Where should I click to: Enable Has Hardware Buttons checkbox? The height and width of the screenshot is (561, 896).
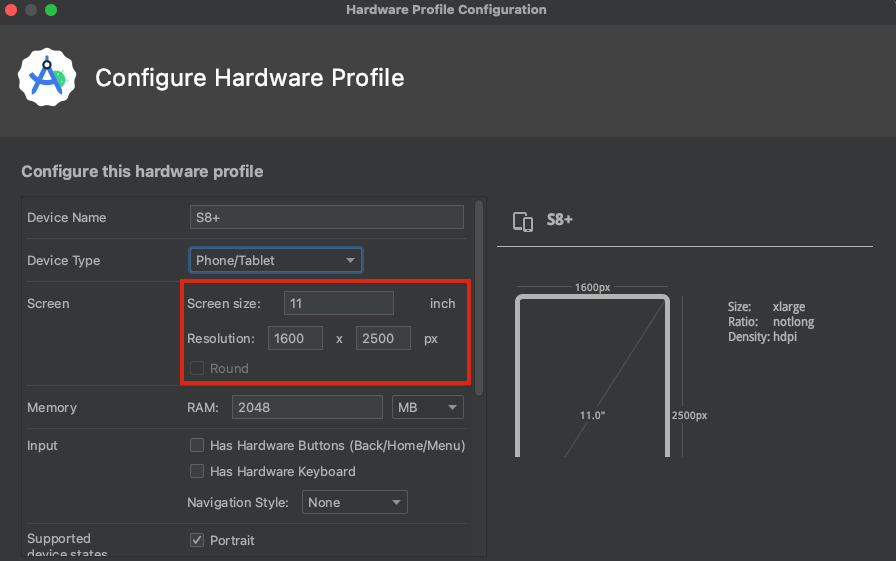coord(197,445)
